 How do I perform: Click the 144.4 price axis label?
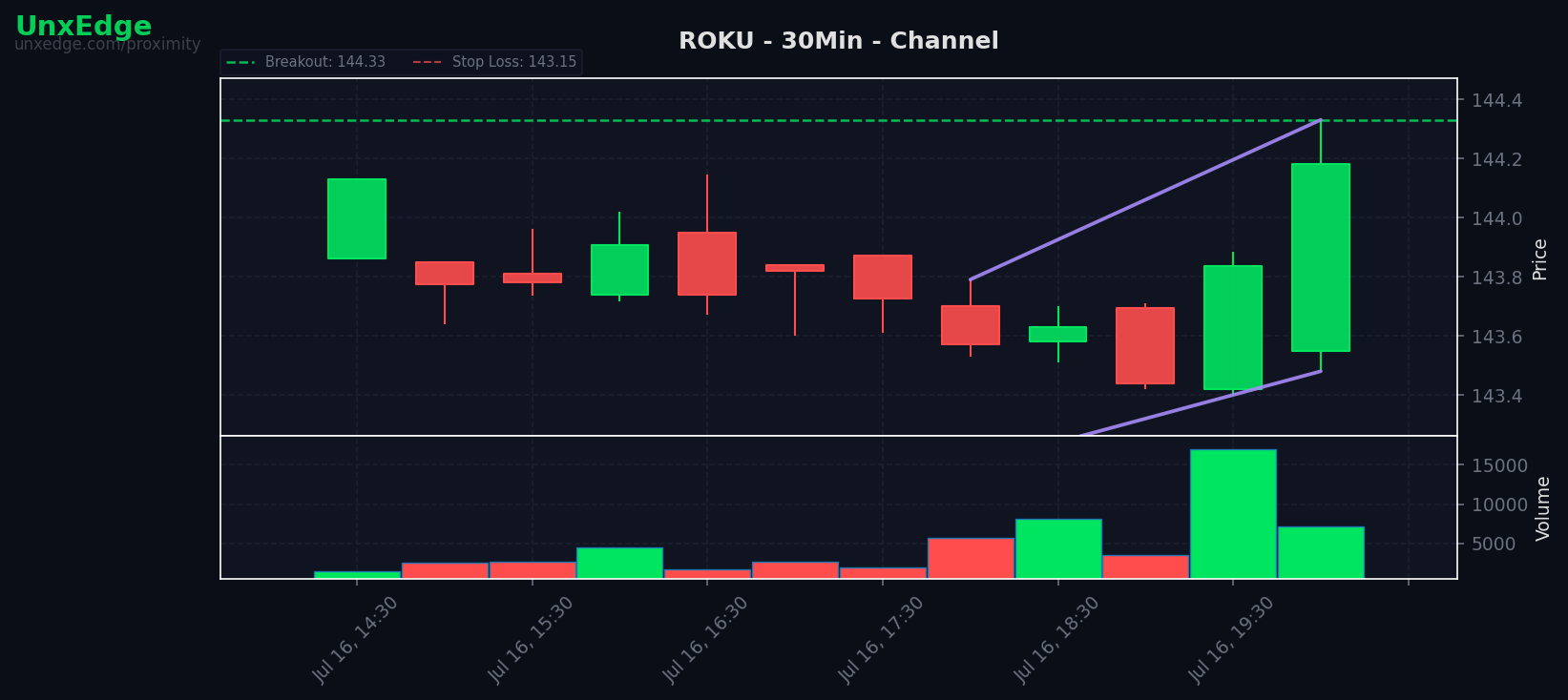click(1498, 100)
